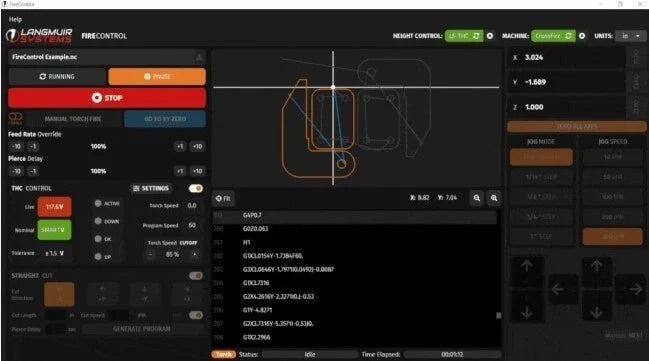This screenshot has width=649, height=361.
Task: Click the Zero button for Y axis
Action: tap(637, 82)
